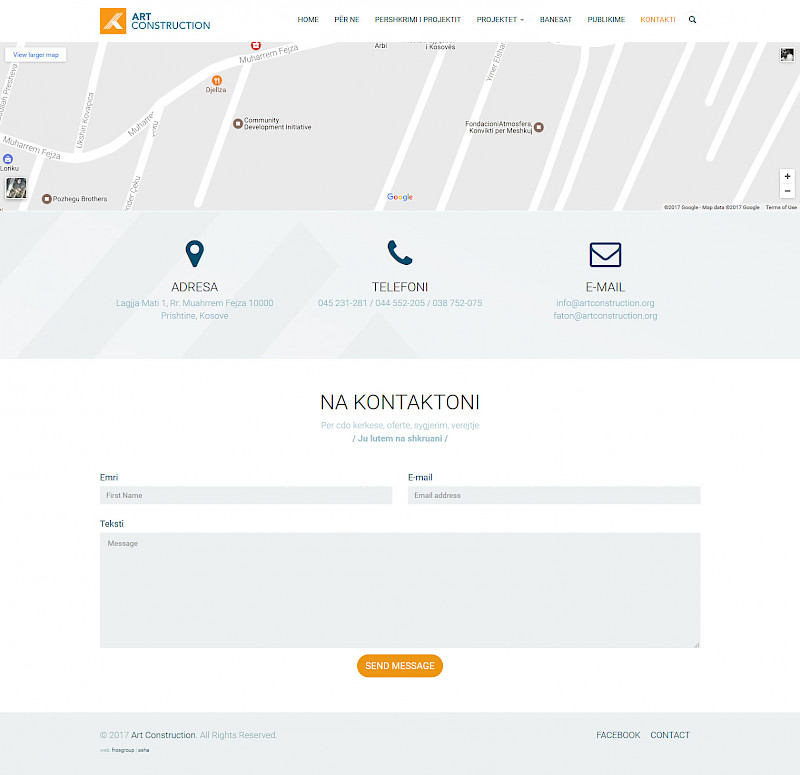Screen dimensions: 800x775
Task: Click faton@artconstruction.org email address
Action: (x=605, y=316)
